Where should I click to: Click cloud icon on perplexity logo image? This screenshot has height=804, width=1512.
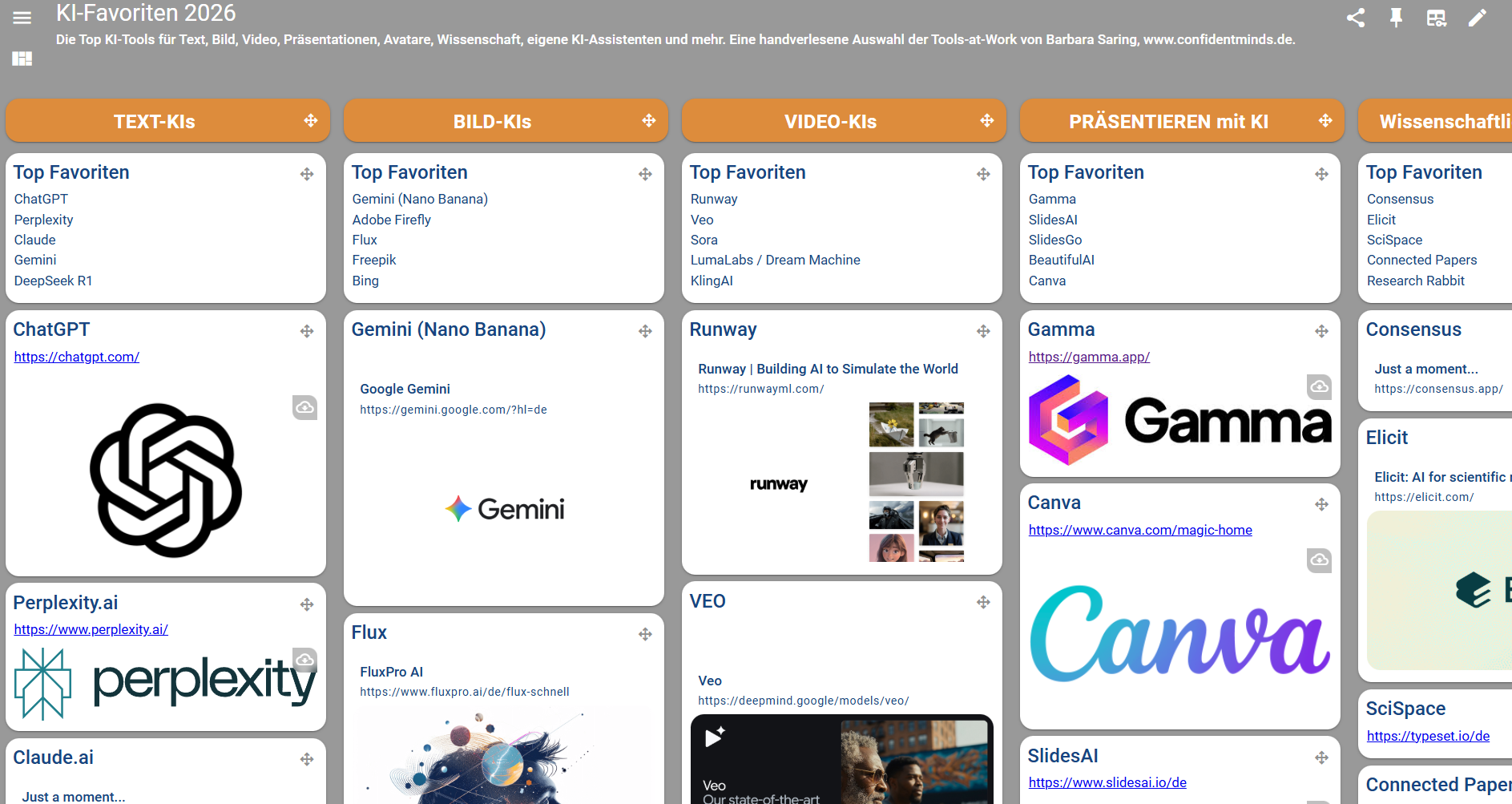(x=304, y=660)
